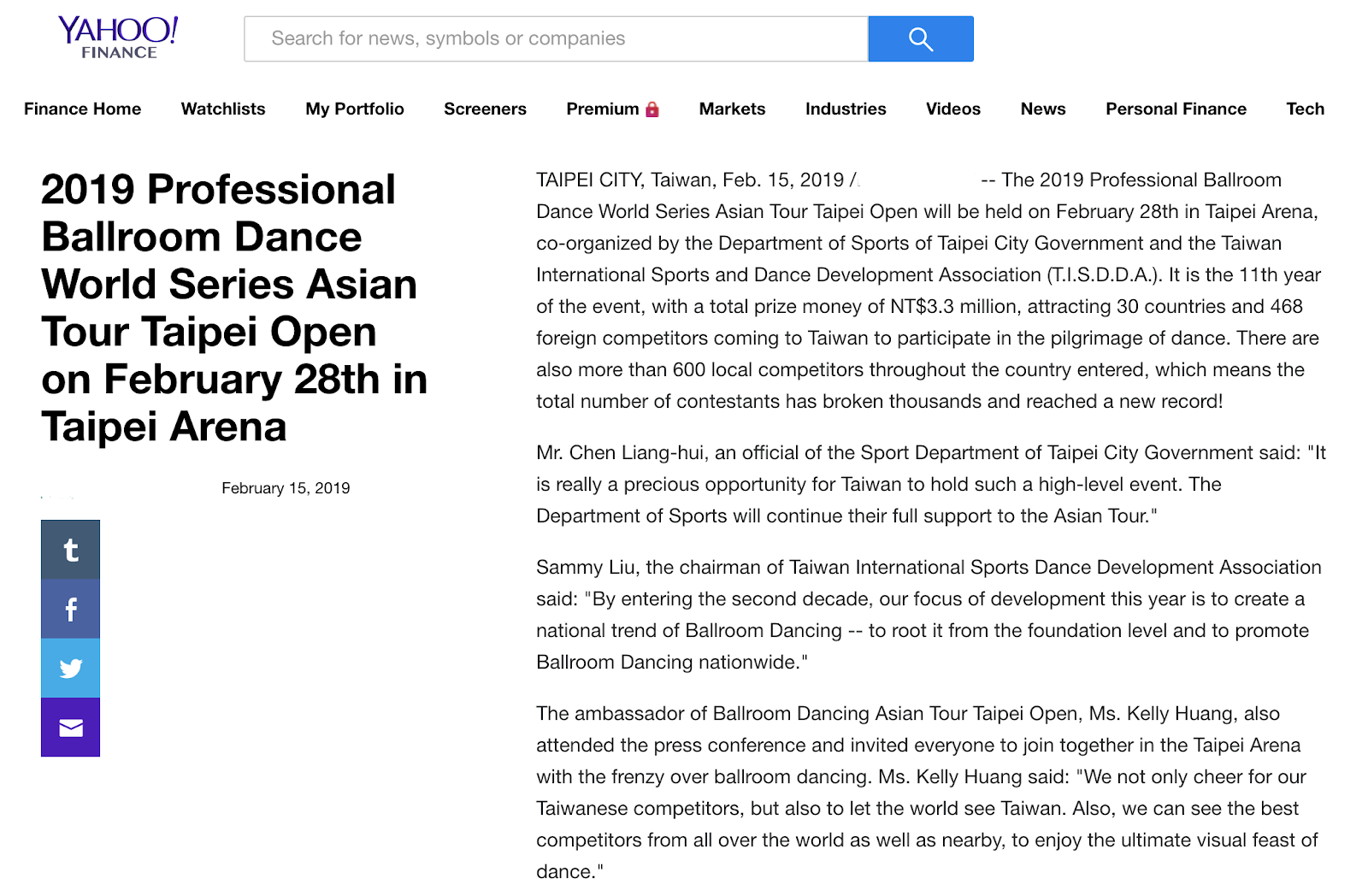
Task: Focus the news and symbols search box
Action: coord(557,38)
